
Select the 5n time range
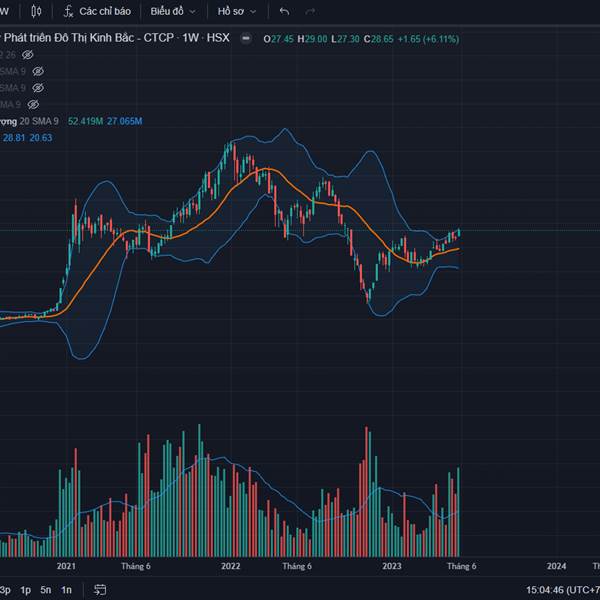coord(46,590)
